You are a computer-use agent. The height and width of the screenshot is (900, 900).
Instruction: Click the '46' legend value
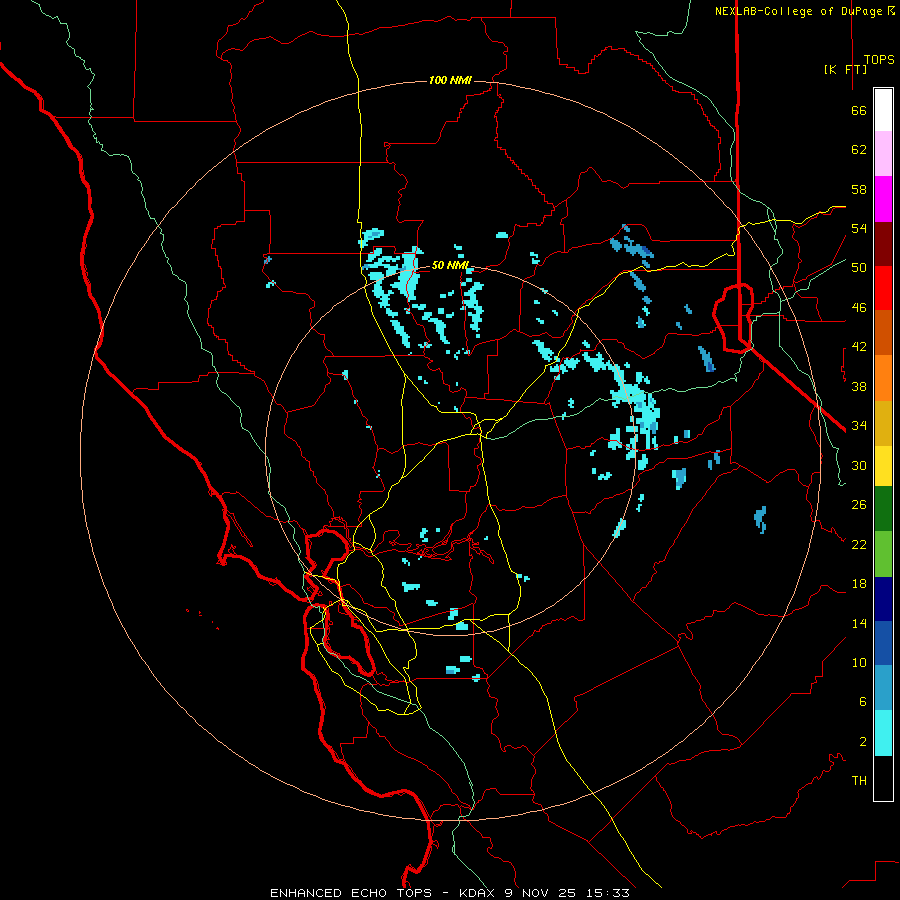[859, 308]
